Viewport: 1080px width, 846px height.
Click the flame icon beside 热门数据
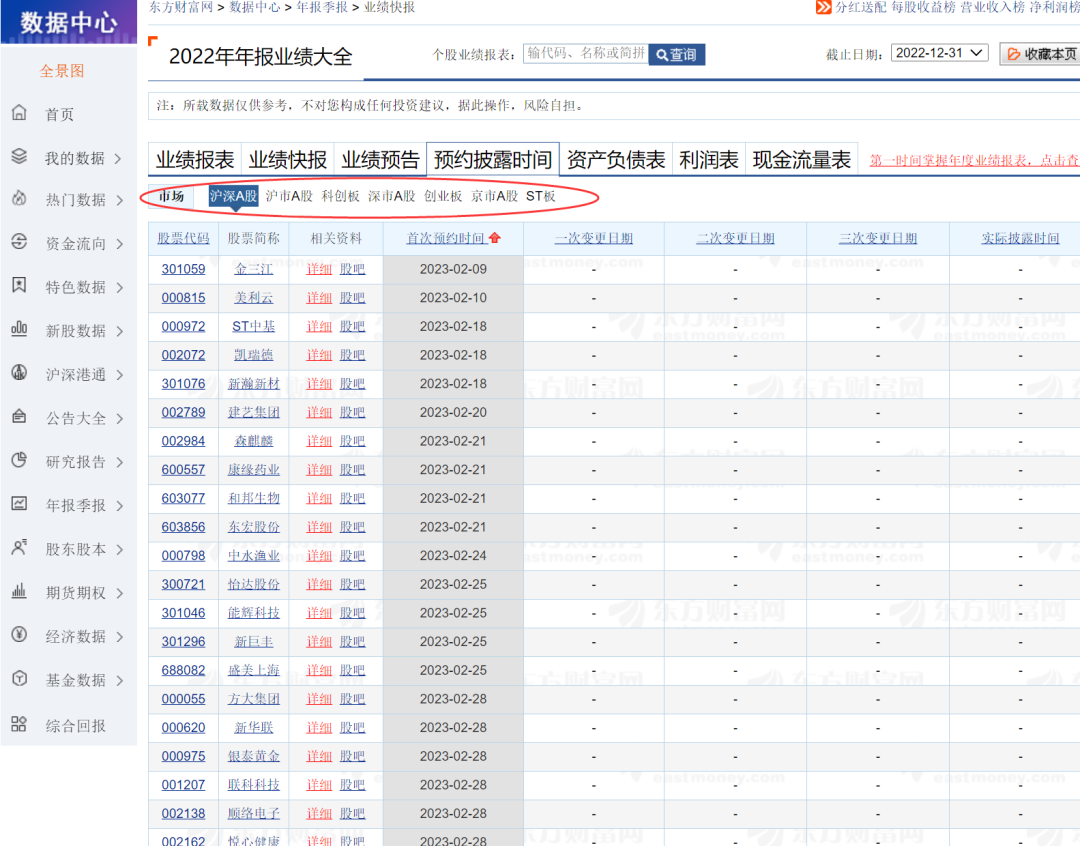coord(19,198)
